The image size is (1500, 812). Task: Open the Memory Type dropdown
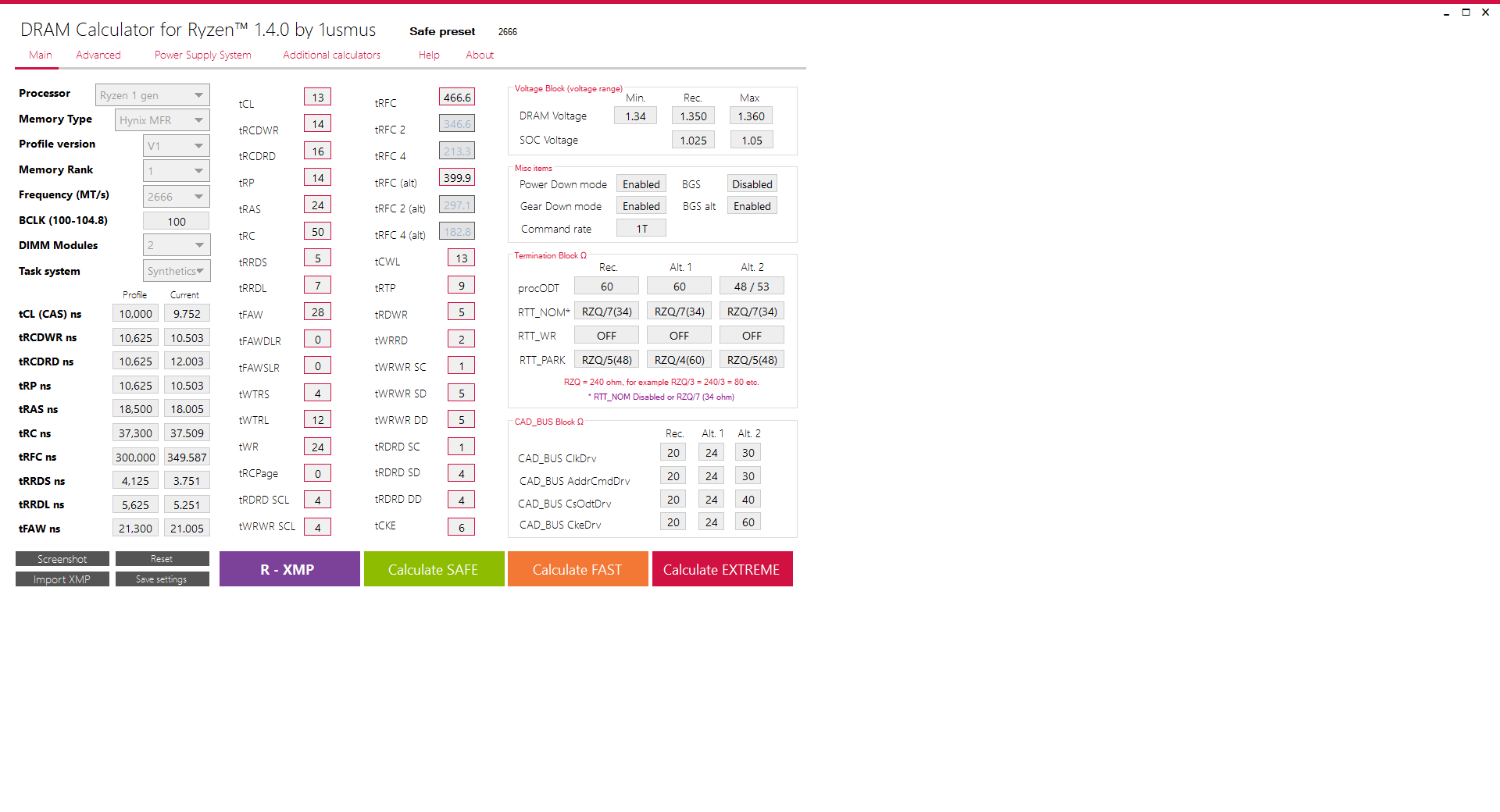click(x=162, y=120)
